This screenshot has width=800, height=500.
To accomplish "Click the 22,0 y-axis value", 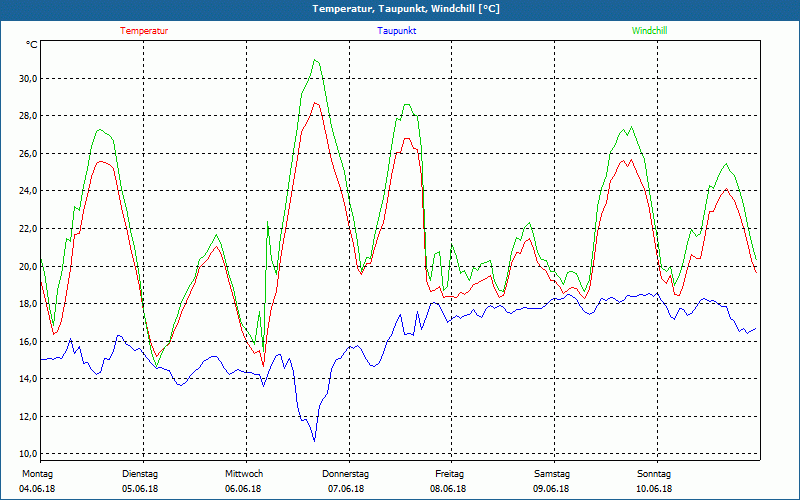I will [x=29, y=229].
